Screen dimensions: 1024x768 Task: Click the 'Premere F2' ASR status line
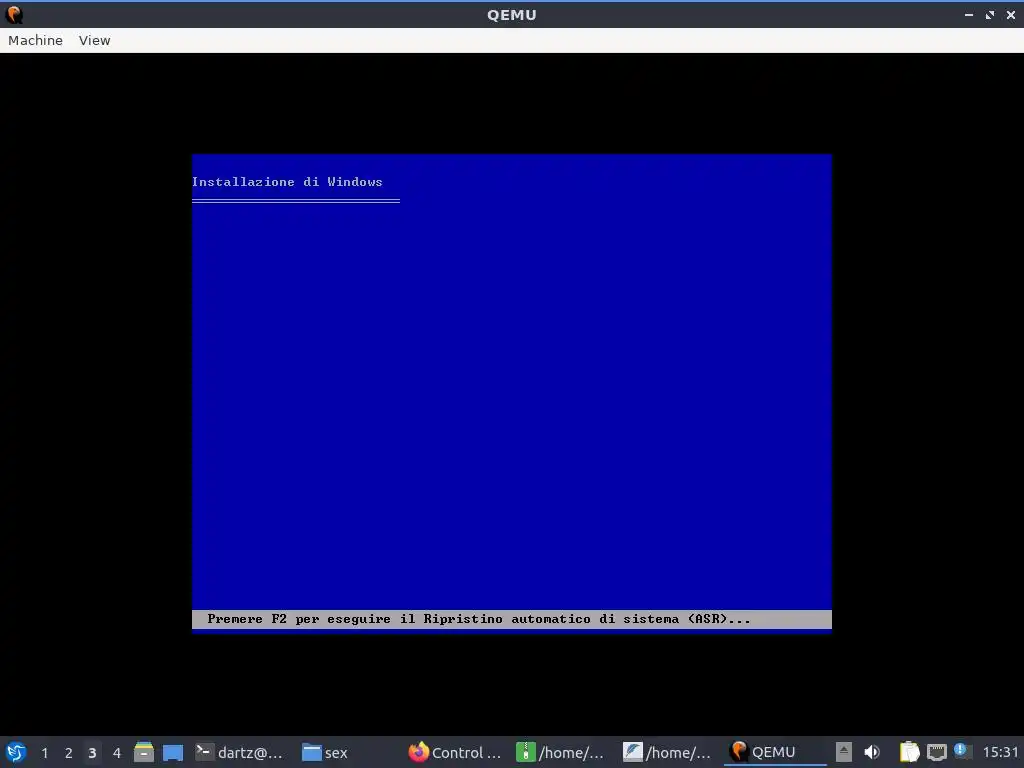[511, 618]
